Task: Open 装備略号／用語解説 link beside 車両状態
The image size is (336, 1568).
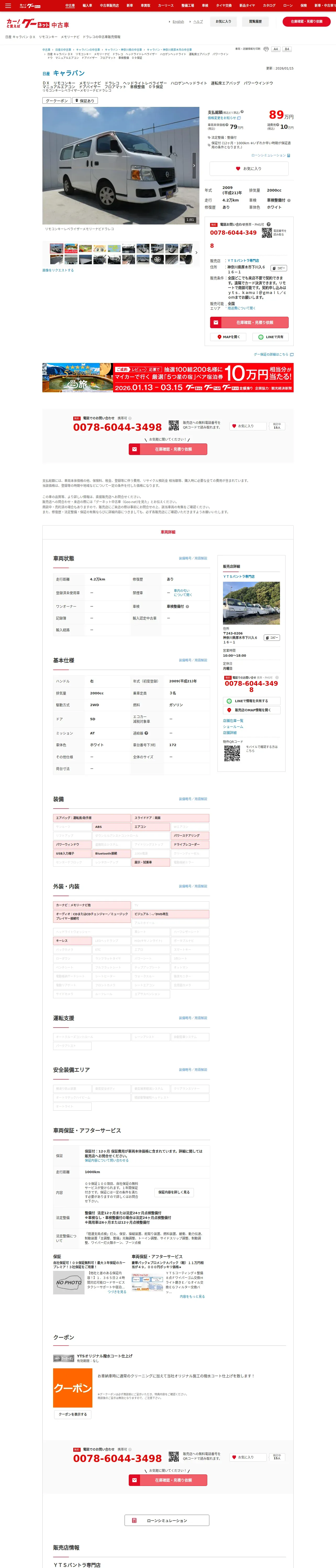Action: coord(193,558)
